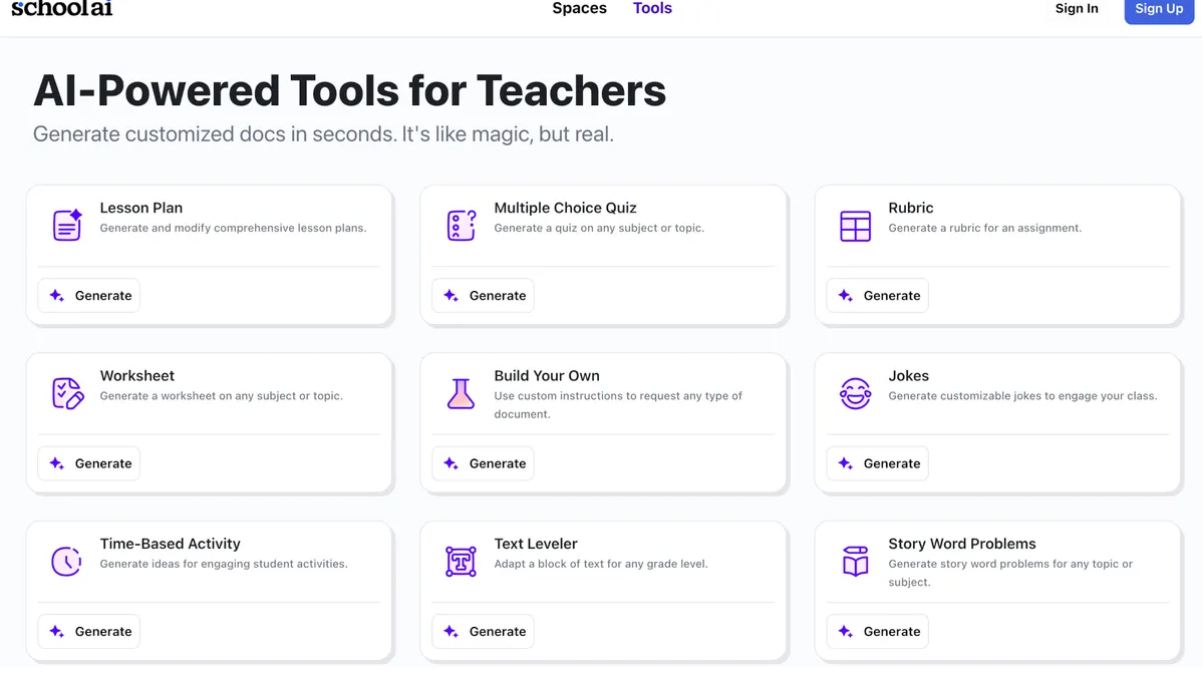Screen dimensions: 1204x680
Task: Generate a Build Your Own document
Action: (483, 464)
